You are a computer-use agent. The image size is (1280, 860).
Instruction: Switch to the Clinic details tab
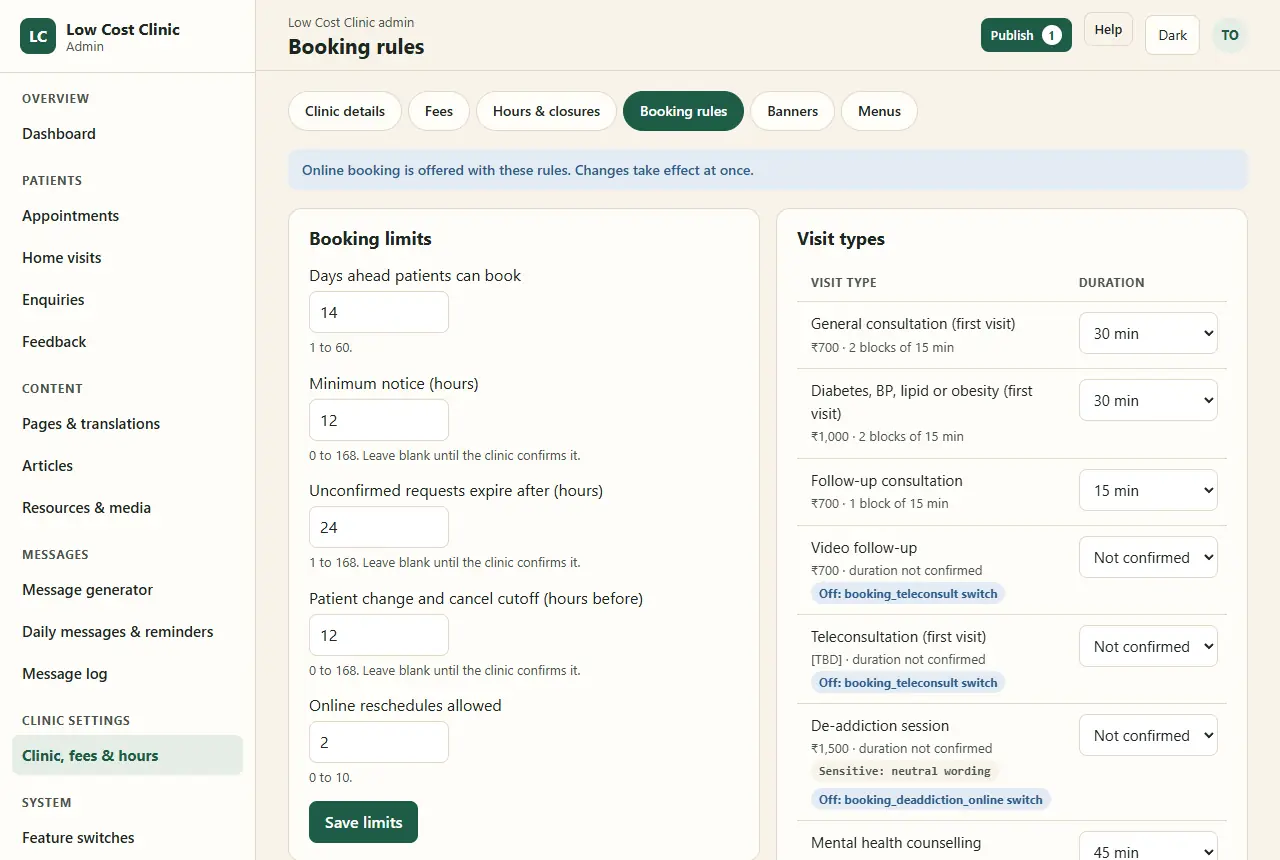pyautogui.click(x=345, y=111)
